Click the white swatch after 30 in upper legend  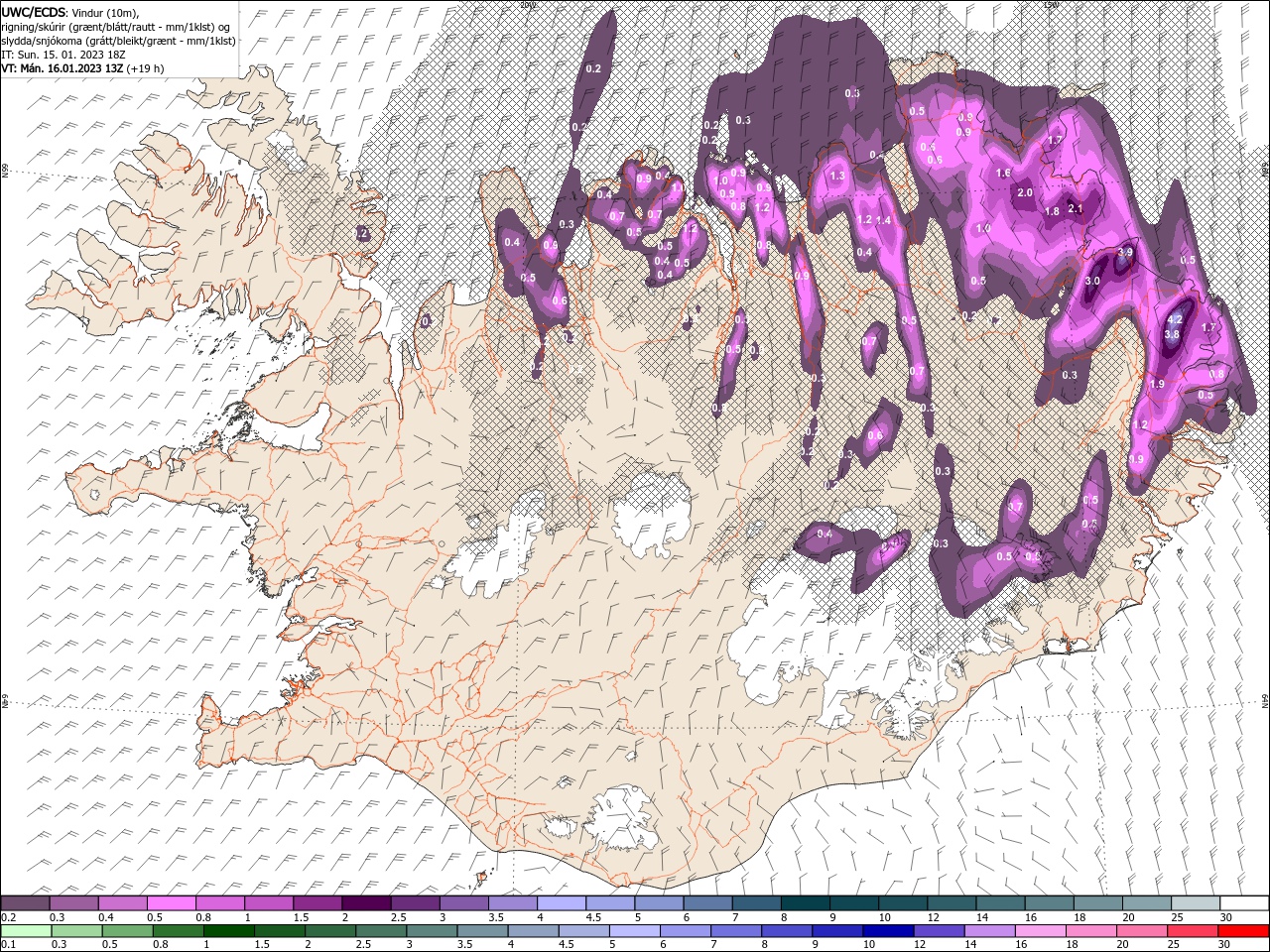[x=1243, y=902]
